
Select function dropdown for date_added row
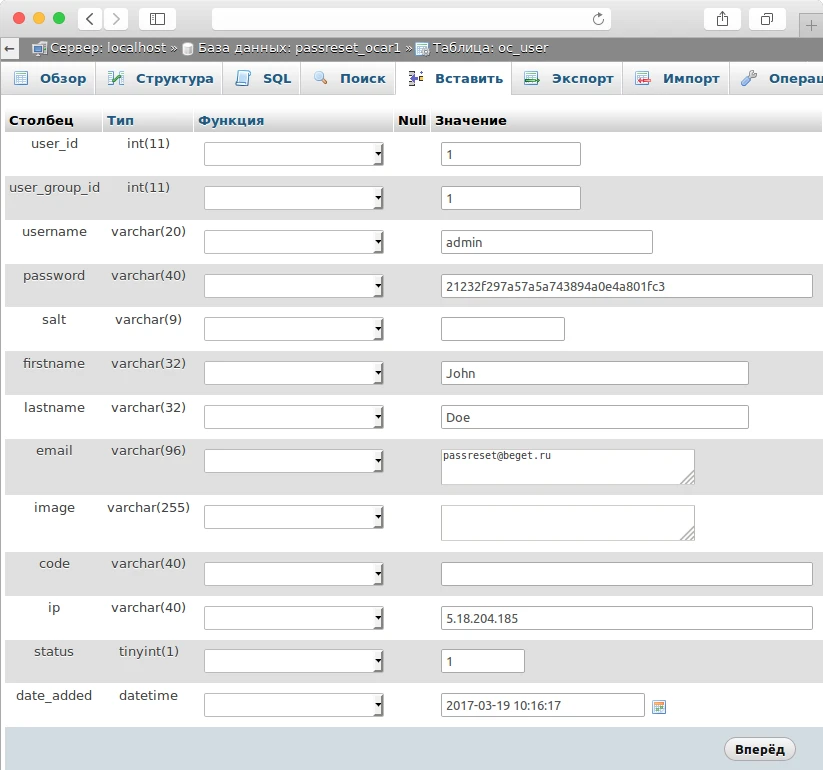click(x=294, y=706)
